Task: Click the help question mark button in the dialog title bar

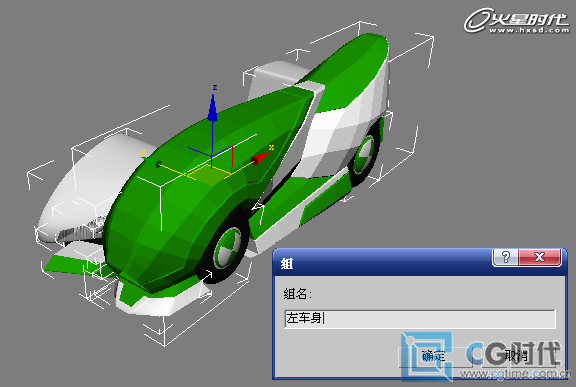Action: click(x=505, y=257)
